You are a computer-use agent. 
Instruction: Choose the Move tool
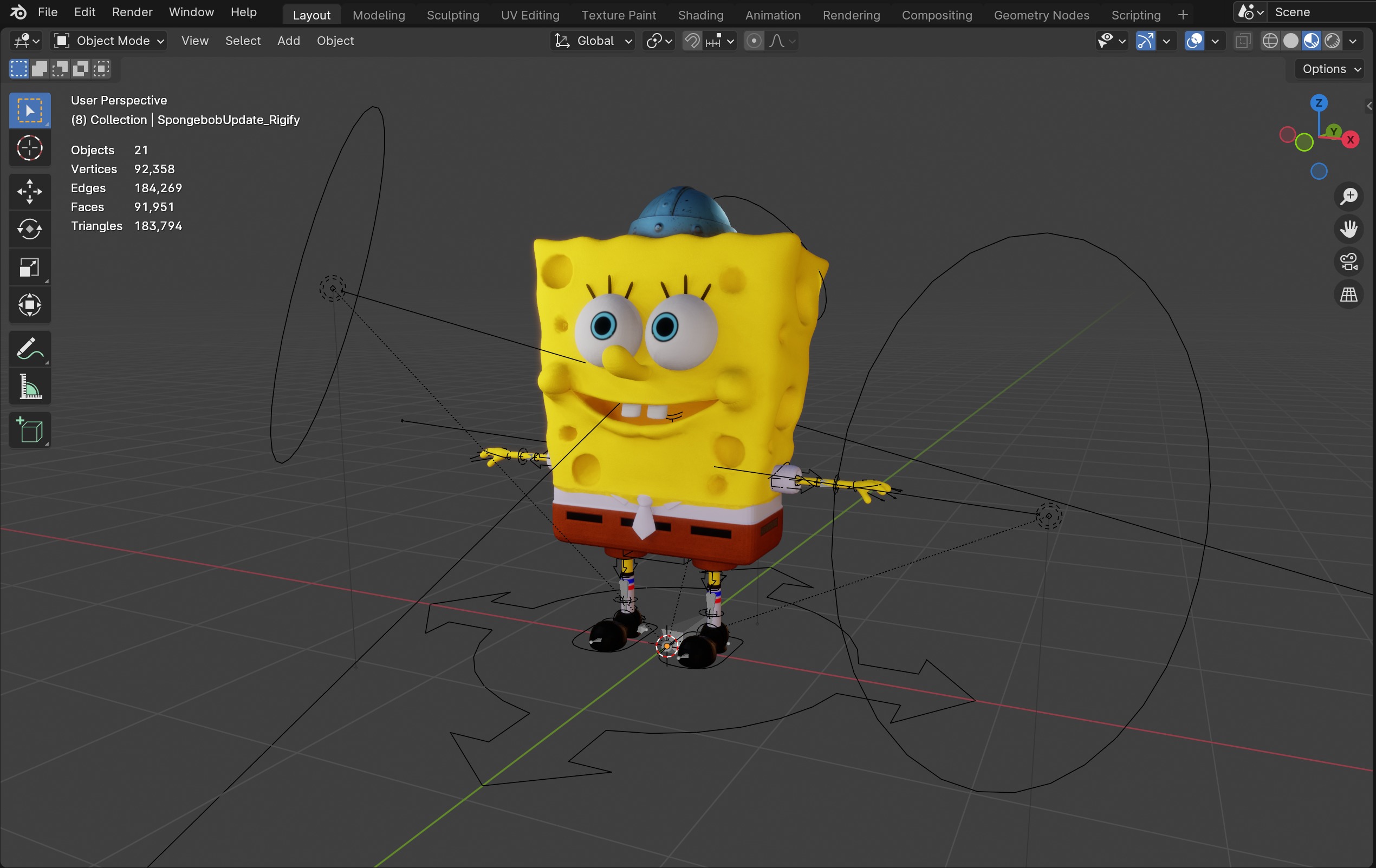[30, 192]
